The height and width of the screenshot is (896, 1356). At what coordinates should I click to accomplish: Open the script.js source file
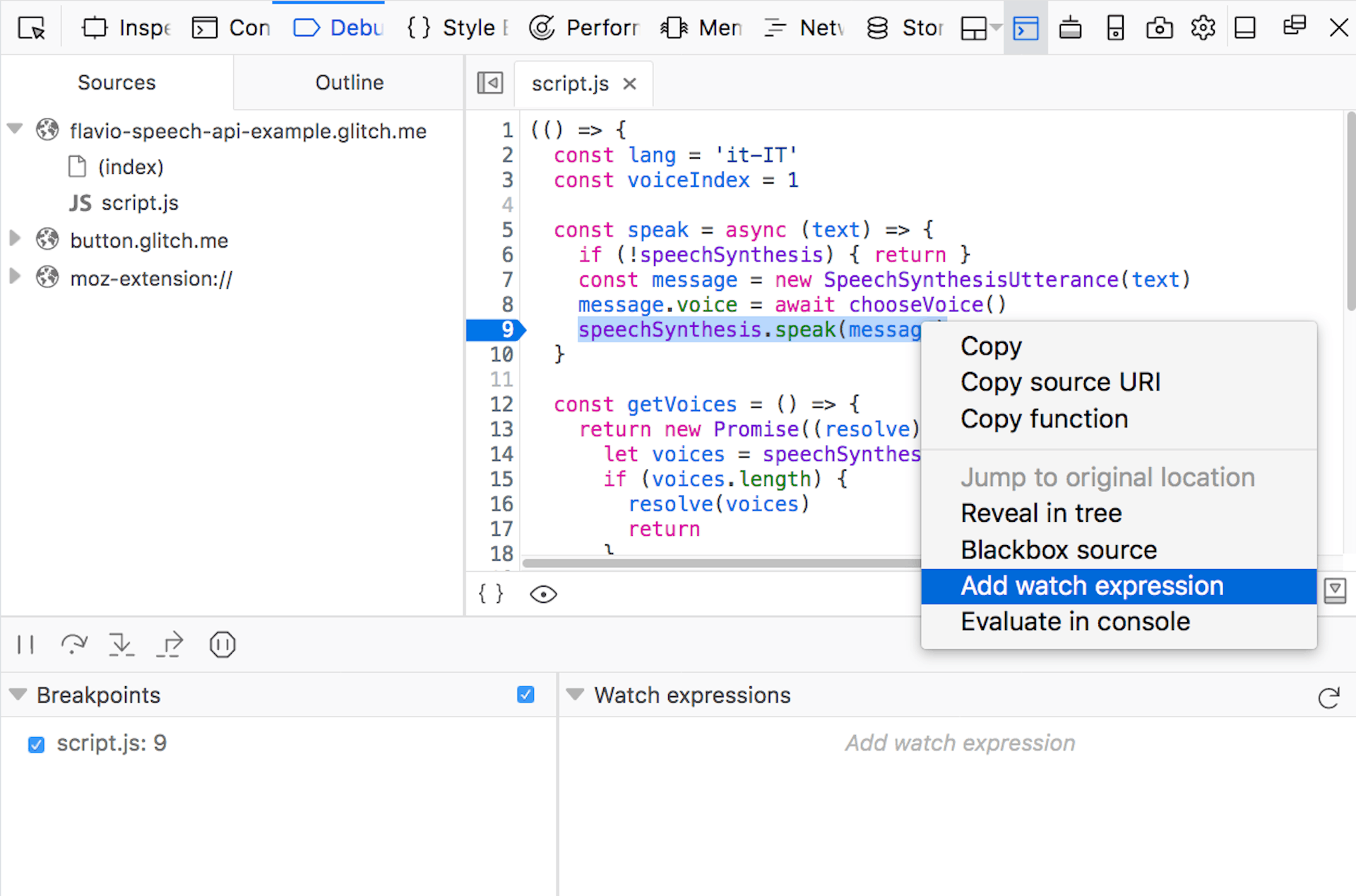(141, 203)
